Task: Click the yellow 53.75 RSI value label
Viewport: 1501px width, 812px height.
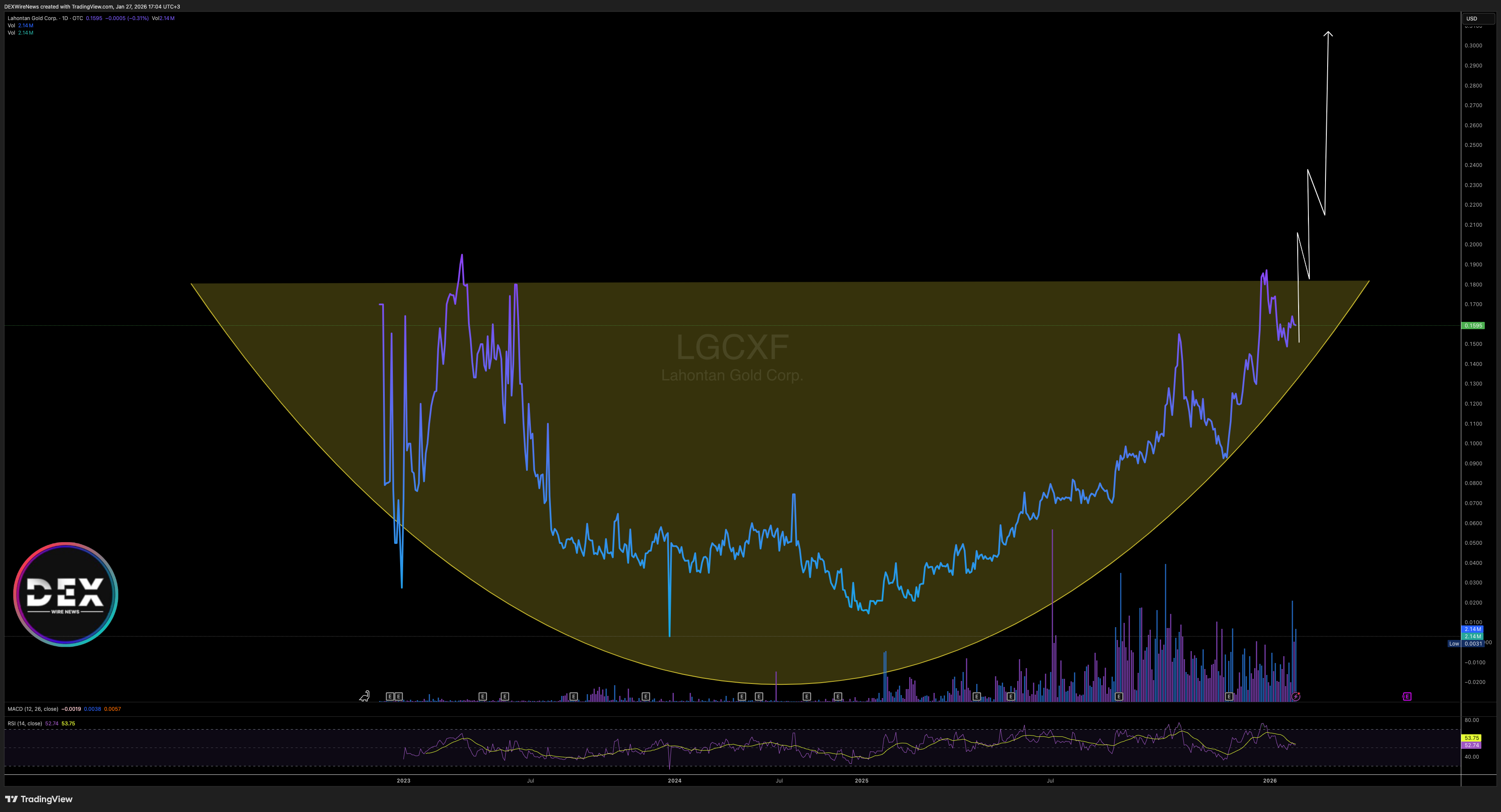Action: tap(1471, 738)
